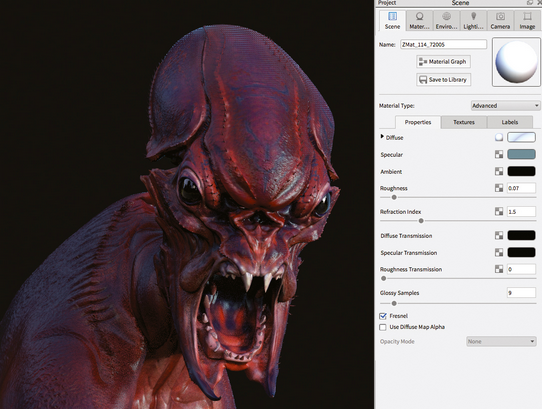The image size is (542, 409).
Task: Enable Use Diffuse Map Alpha checkbox
Action: click(x=383, y=327)
